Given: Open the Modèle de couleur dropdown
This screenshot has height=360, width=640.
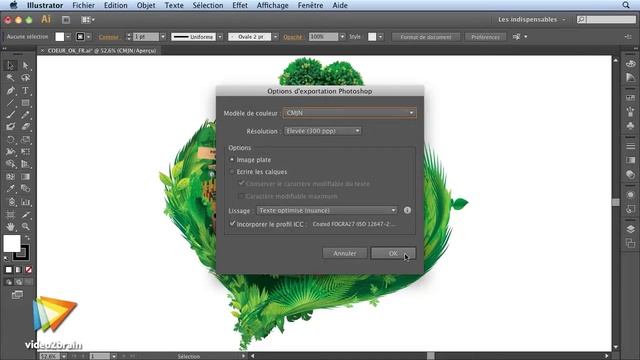Looking at the screenshot, I should pos(350,113).
